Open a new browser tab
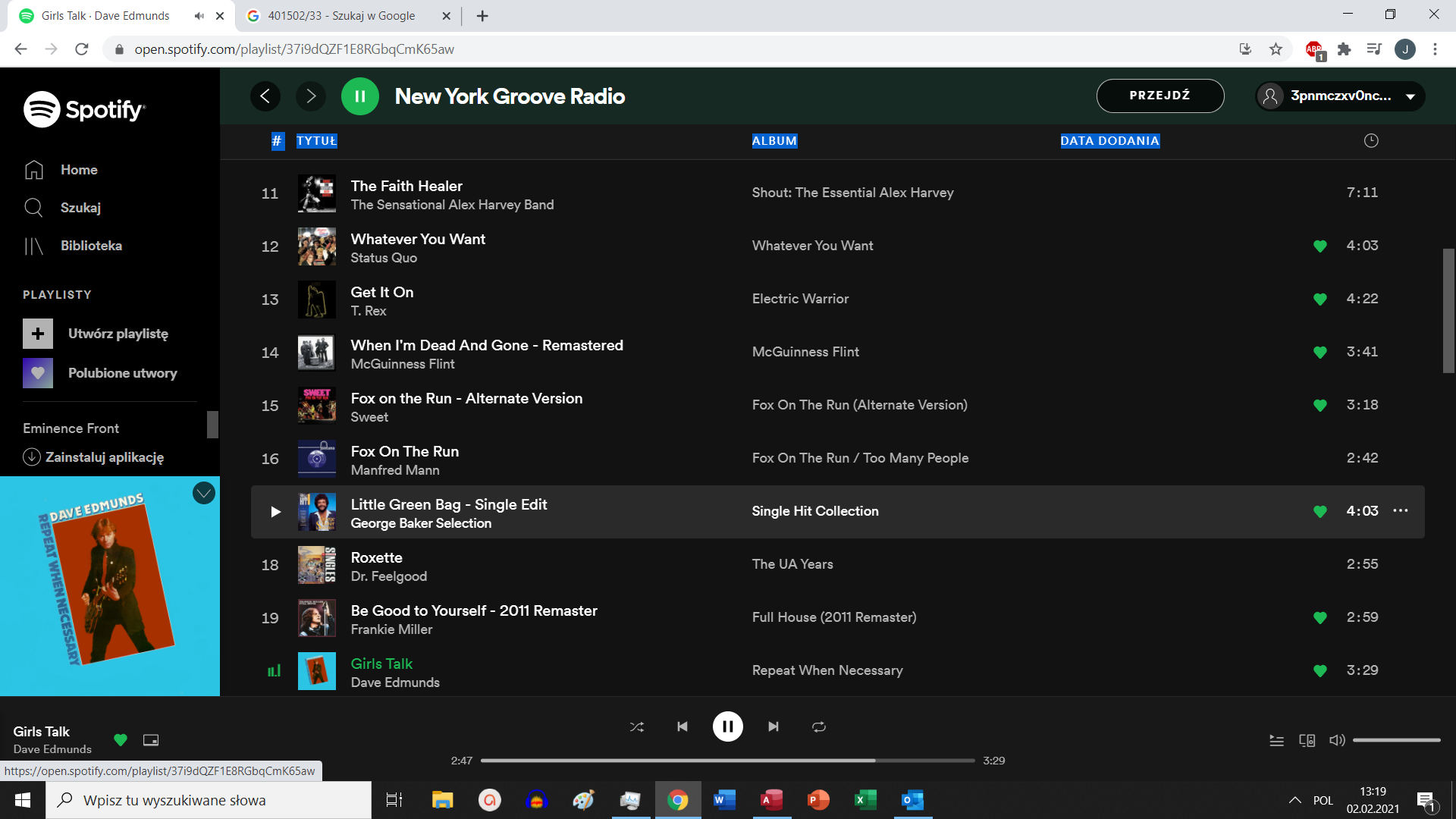The height and width of the screenshot is (819, 1456). coord(482,16)
